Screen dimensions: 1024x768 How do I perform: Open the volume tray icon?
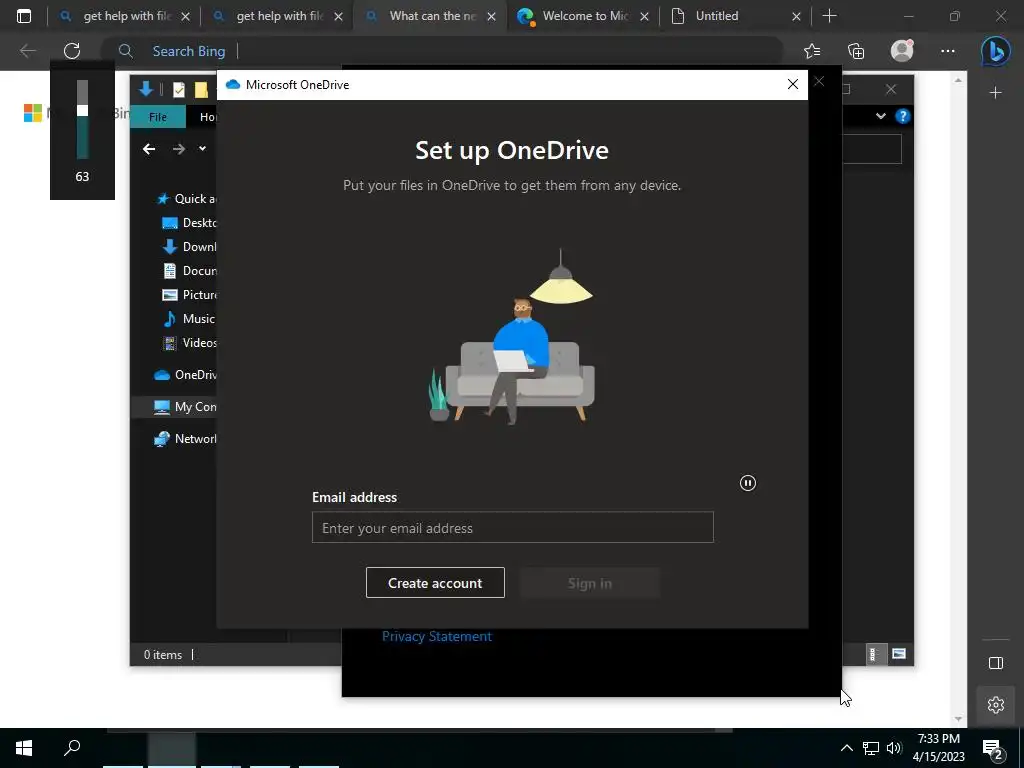click(894, 748)
